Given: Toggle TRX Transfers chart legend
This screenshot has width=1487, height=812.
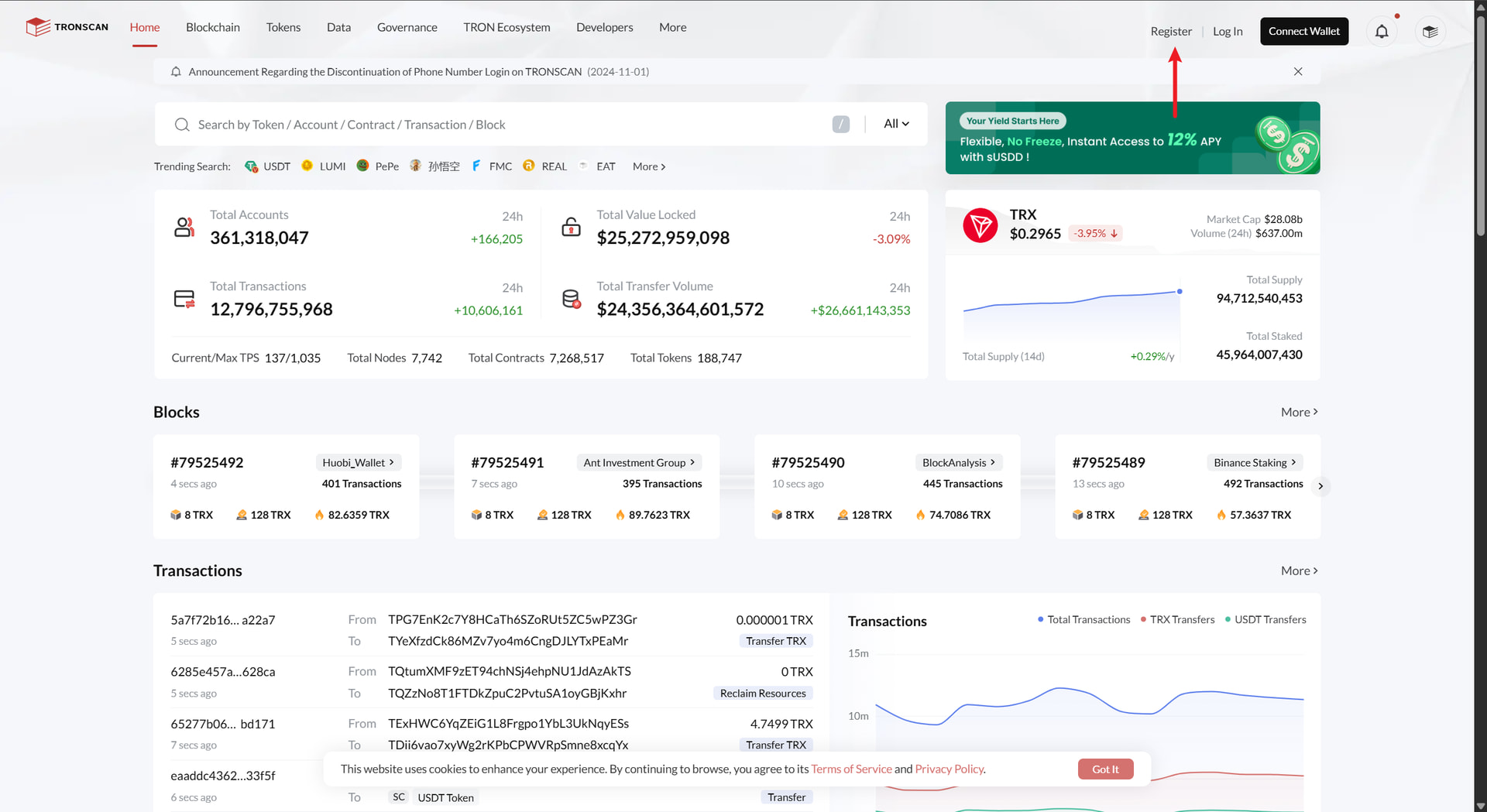Looking at the screenshot, I should [x=1177, y=620].
